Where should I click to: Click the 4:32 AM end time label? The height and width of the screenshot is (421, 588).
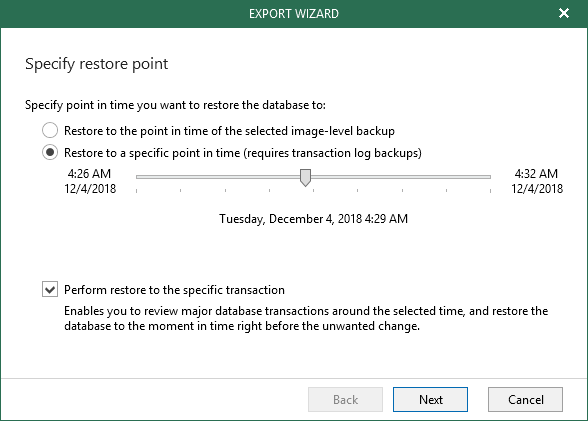point(536,174)
